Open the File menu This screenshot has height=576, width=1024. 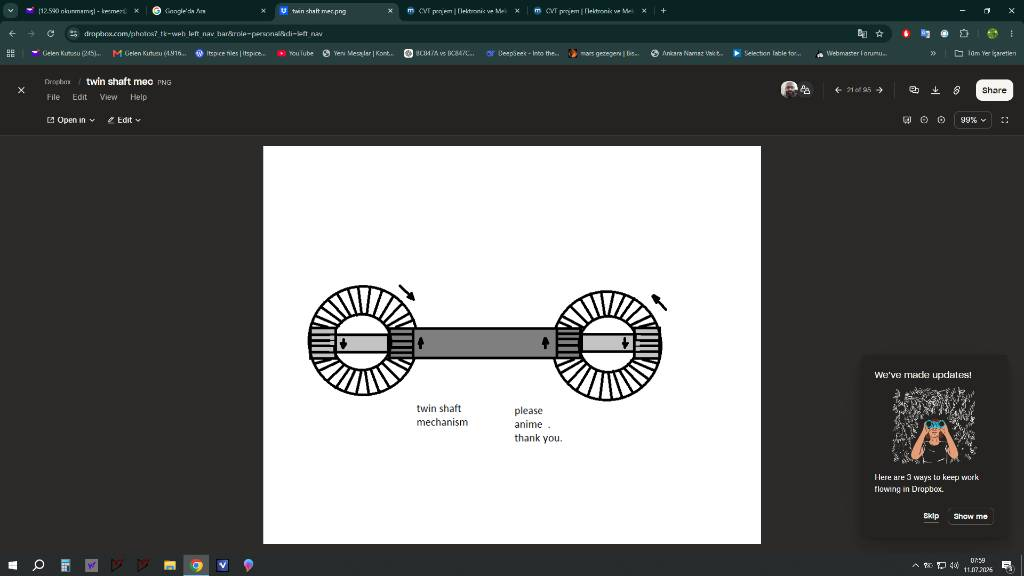(53, 97)
